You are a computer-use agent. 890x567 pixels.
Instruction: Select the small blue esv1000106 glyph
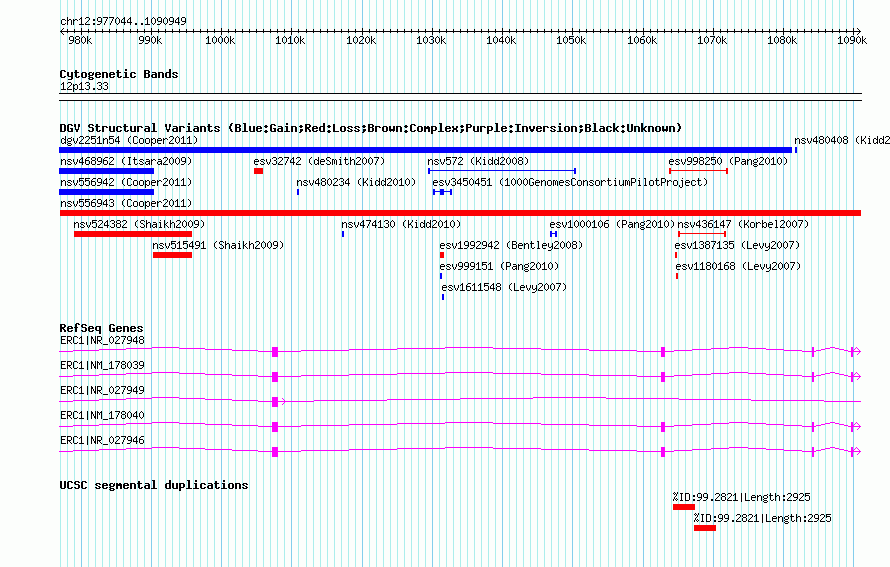(553, 234)
